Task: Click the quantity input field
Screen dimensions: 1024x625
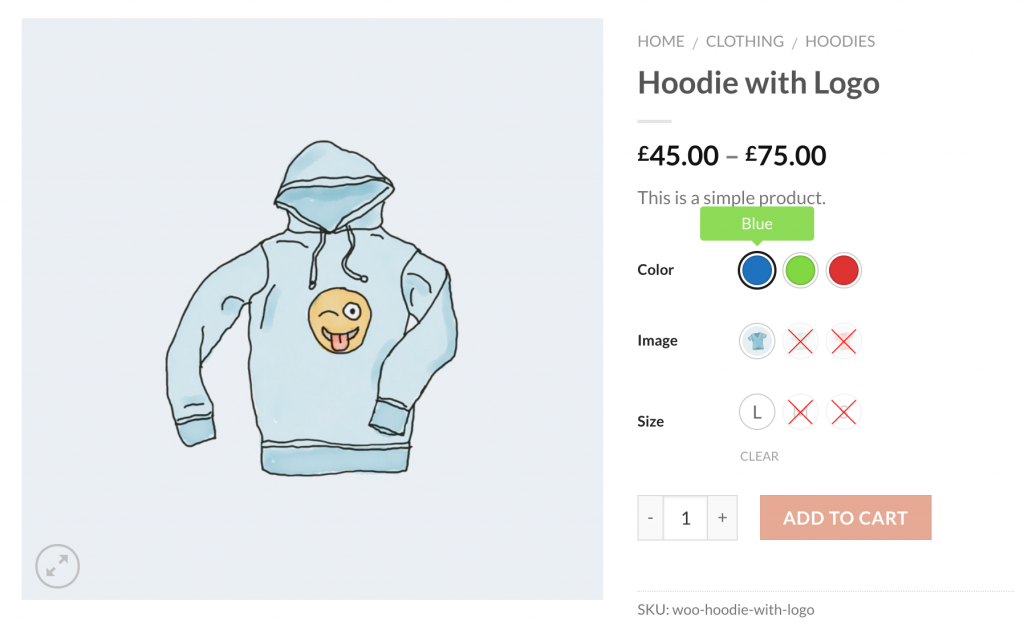Action: coord(686,518)
